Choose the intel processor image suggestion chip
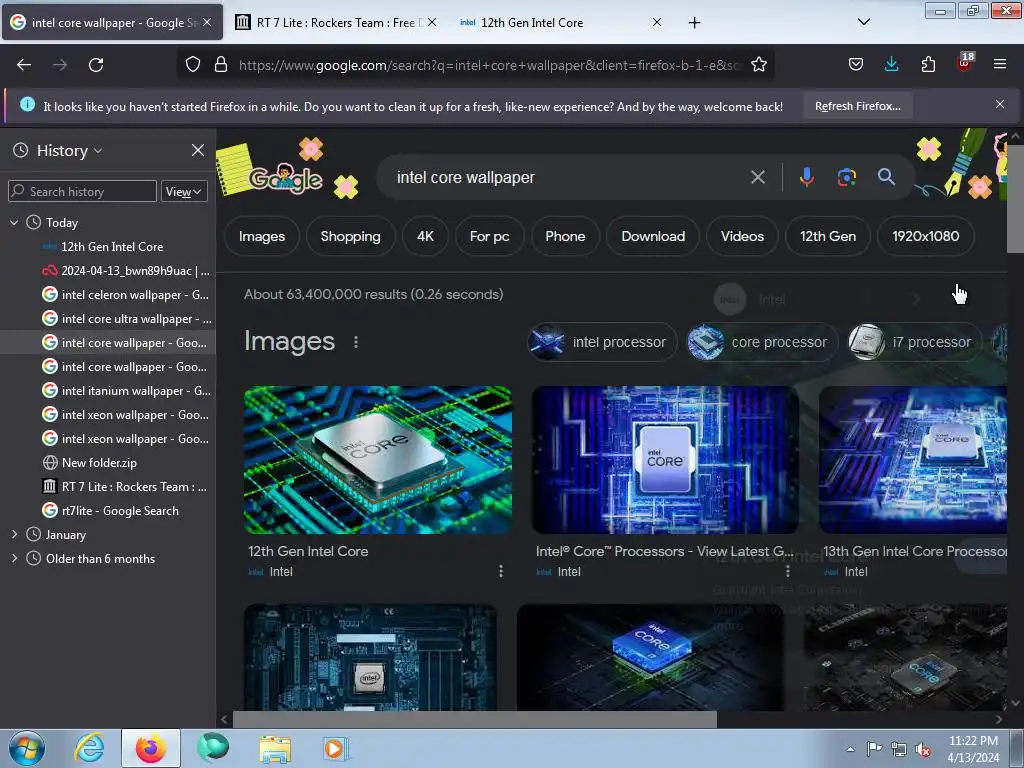The image size is (1024, 768). click(x=602, y=342)
